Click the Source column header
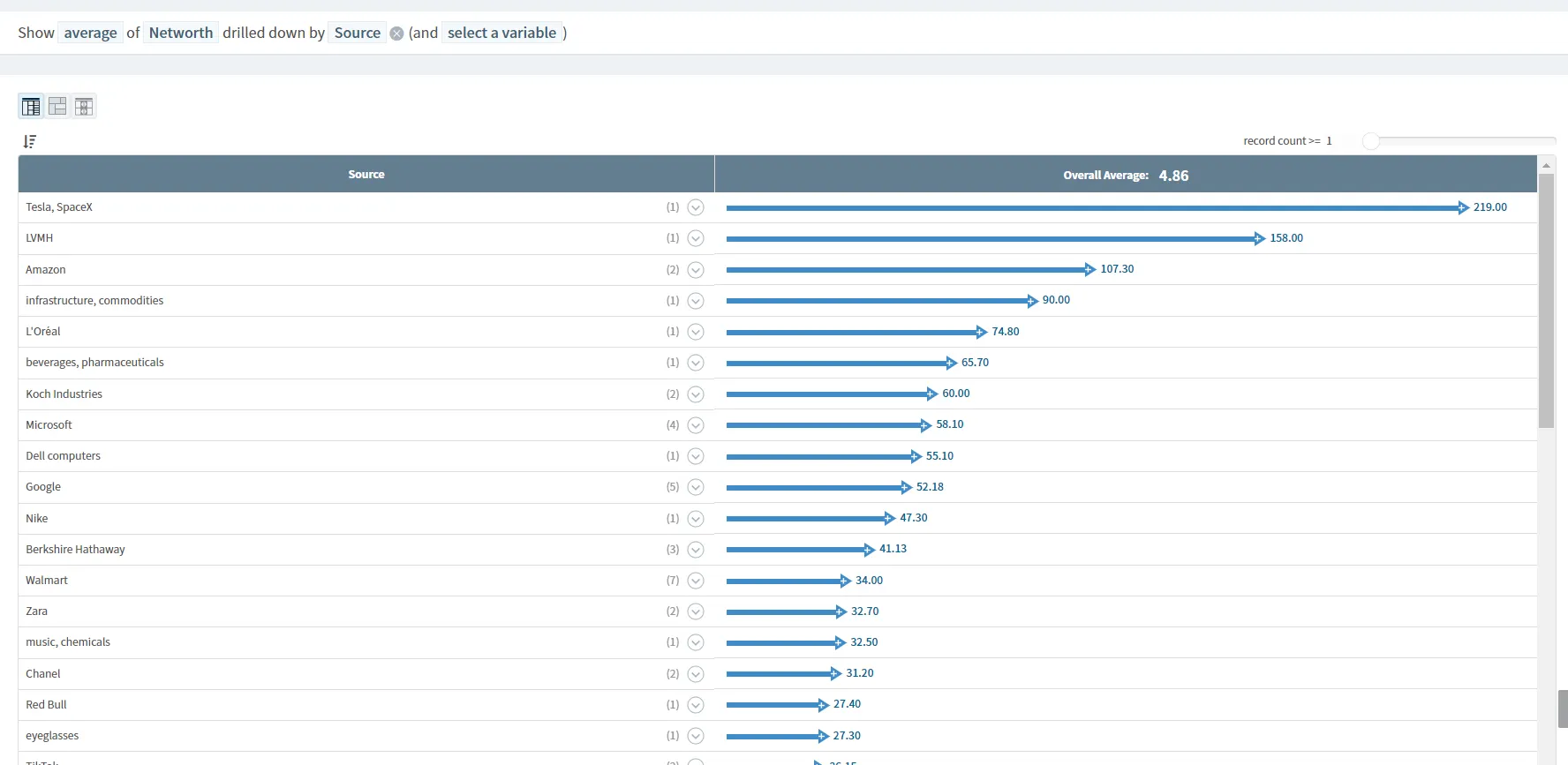The width and height of the screenshot is (1568, 765). point(366,175)
